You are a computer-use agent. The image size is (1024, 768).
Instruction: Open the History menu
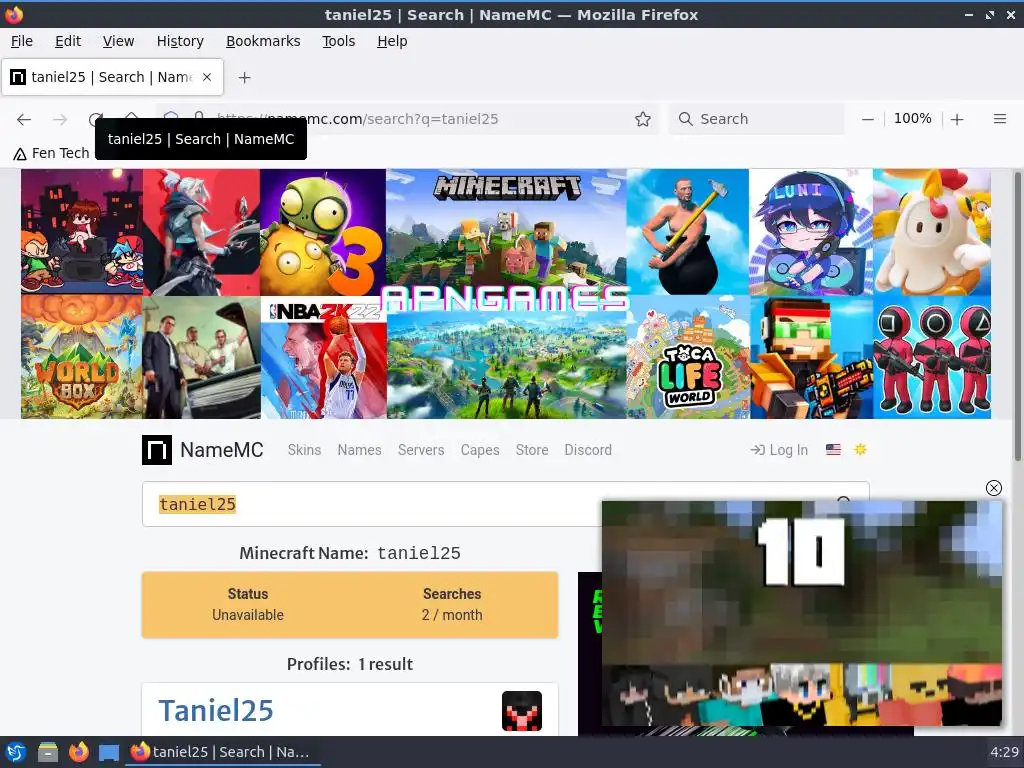click(x=180, y=41)
